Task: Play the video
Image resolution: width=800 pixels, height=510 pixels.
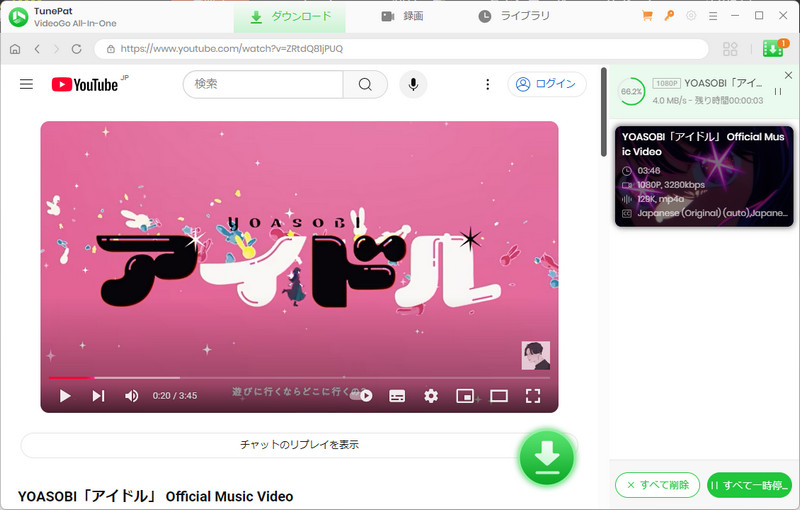Action: click(65, 396)
